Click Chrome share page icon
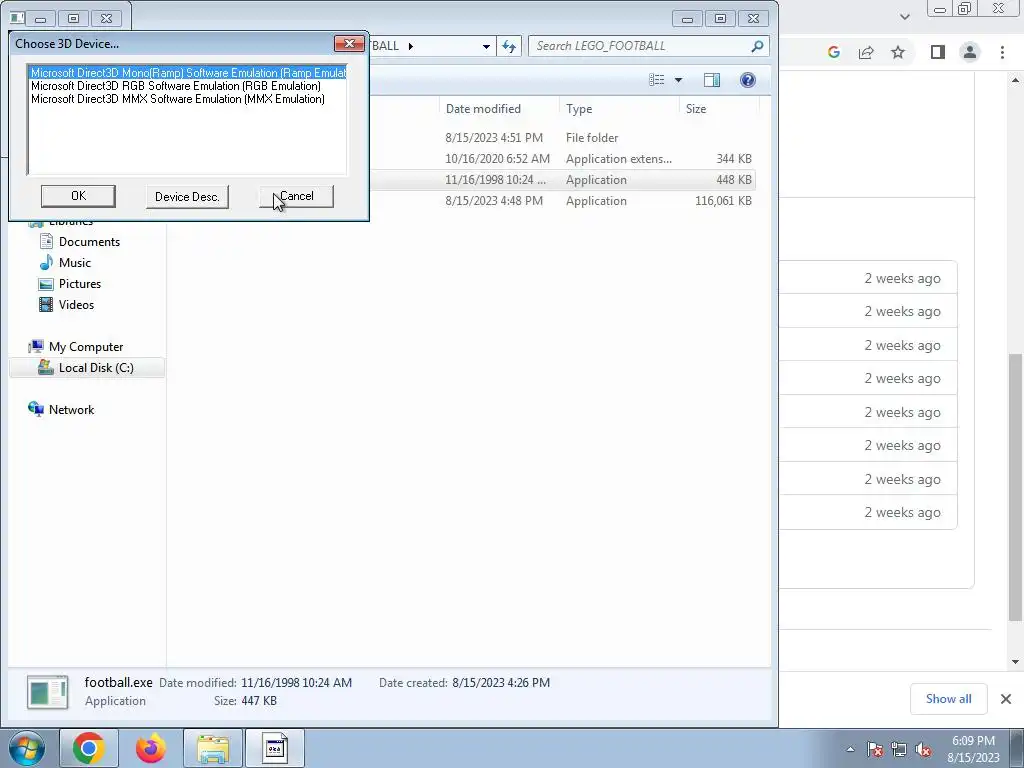The height and width of the screenshot is (768, 1024). click(x=866, y=52)
